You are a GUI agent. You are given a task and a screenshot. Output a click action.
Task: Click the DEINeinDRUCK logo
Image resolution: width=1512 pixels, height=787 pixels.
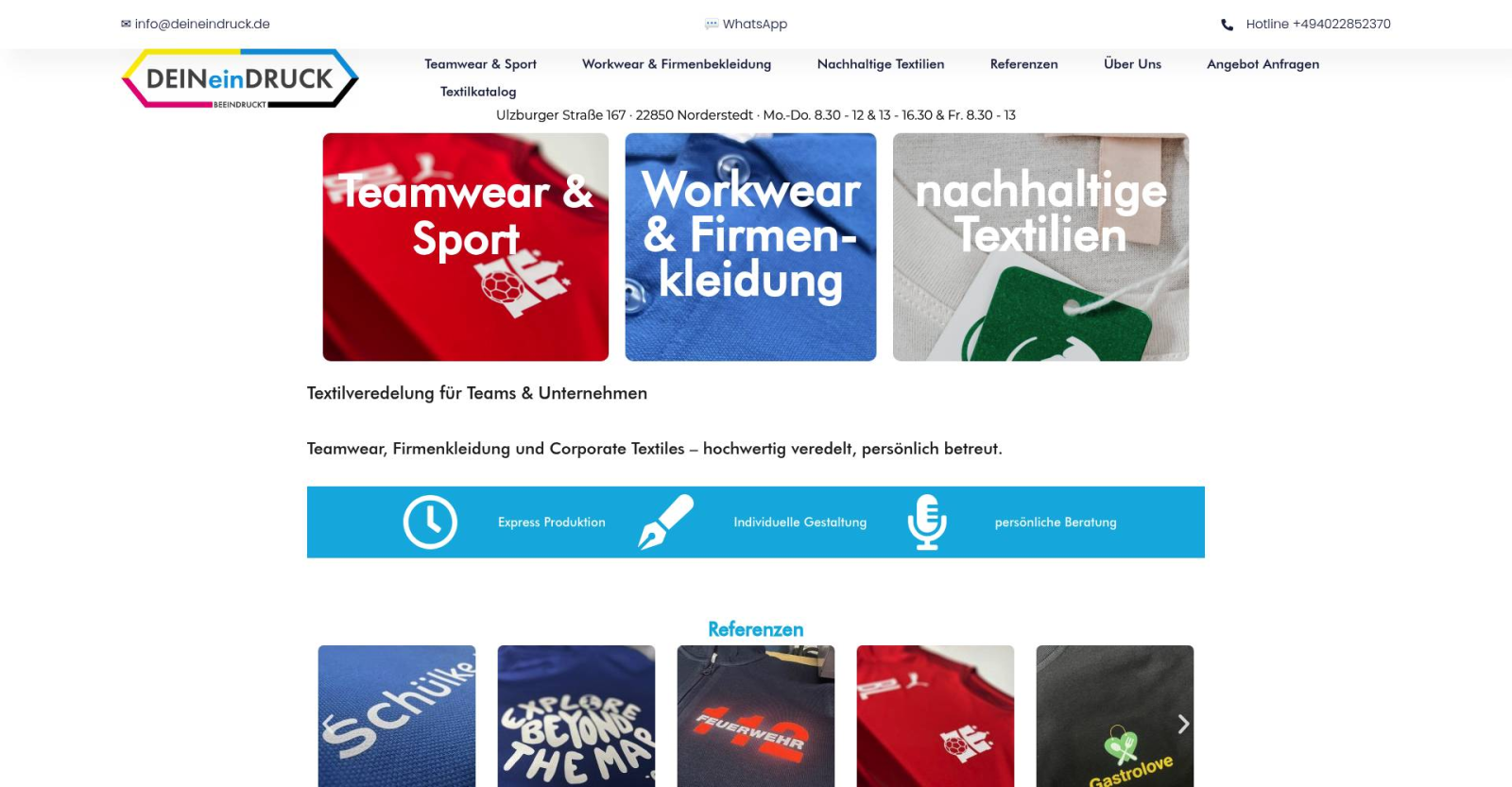click(x=240, y=78)
